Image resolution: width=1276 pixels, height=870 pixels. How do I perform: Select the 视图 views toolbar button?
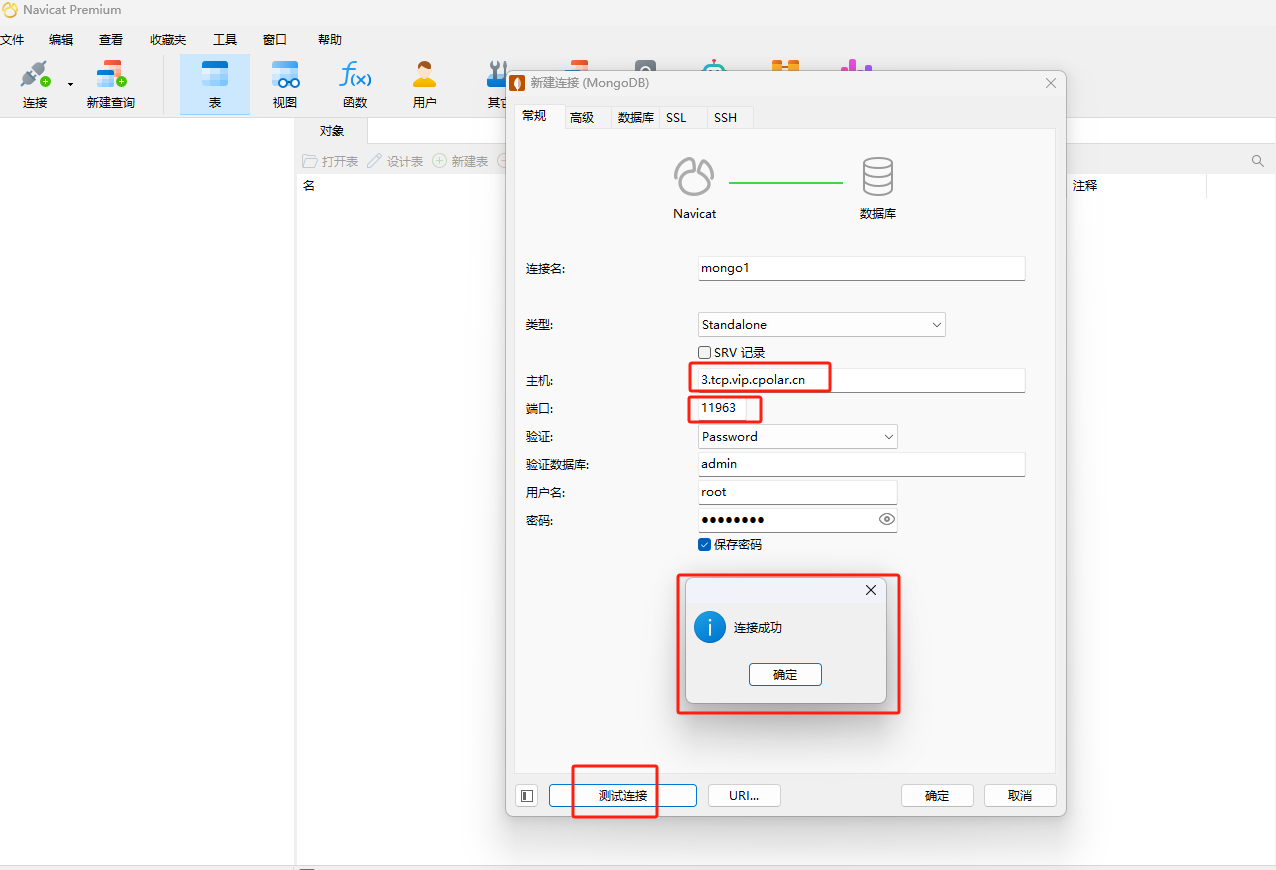[285, 84]
